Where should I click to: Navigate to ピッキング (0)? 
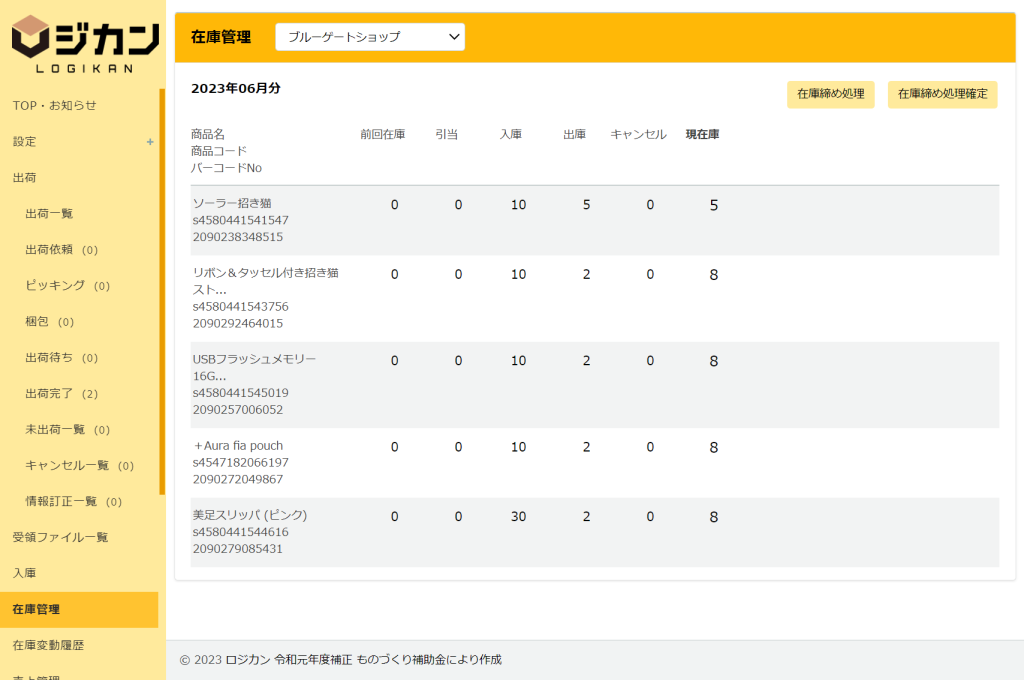[x=67, y=286]
